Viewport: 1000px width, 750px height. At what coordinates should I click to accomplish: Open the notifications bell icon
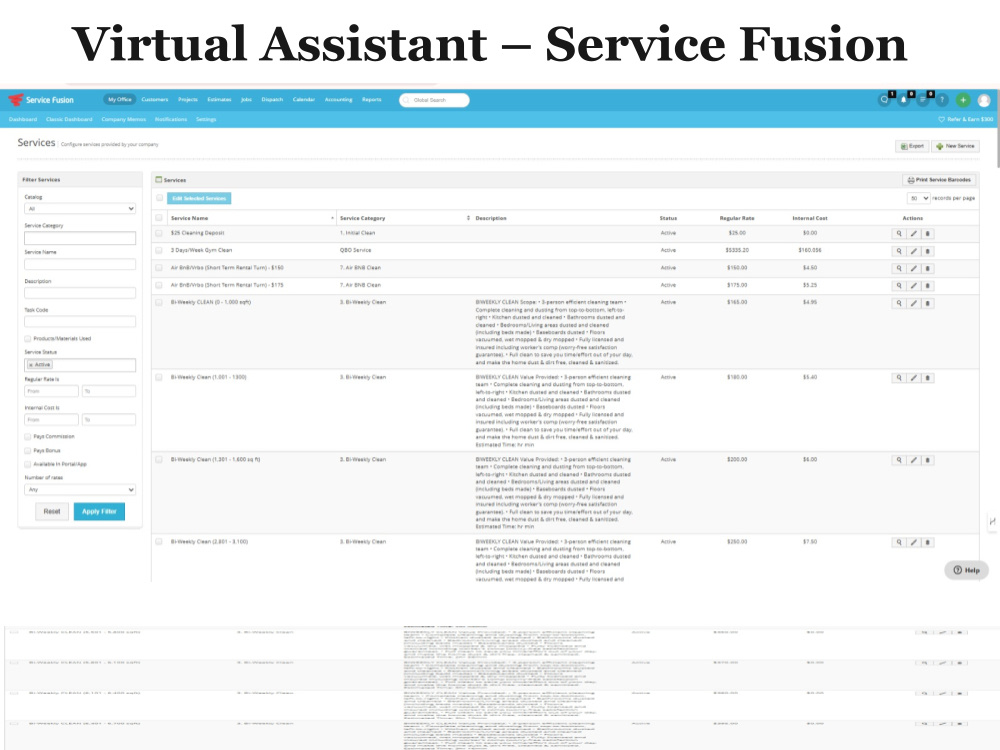[x=903, y=100]
